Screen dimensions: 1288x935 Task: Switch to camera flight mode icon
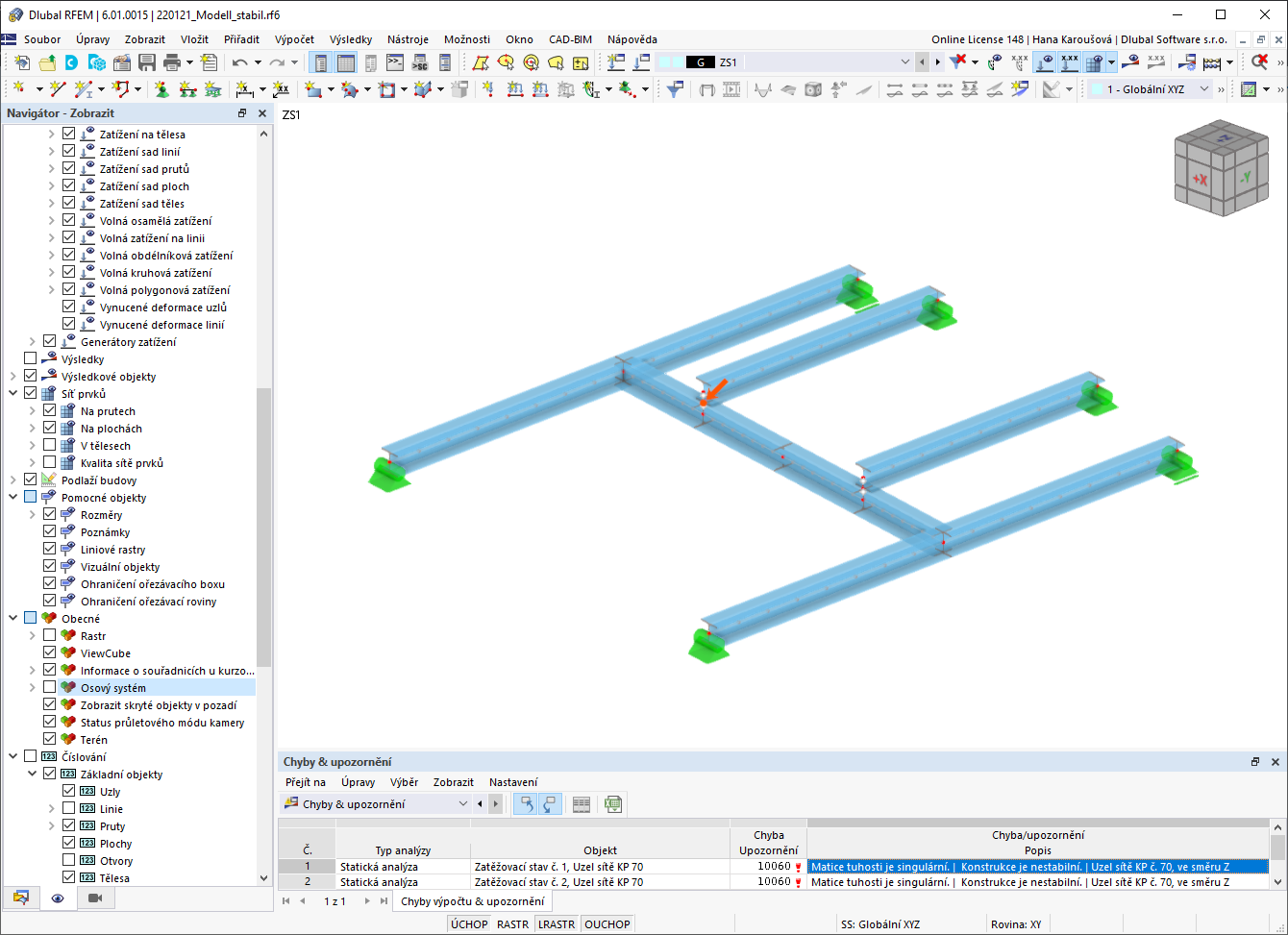coord(95,899)
